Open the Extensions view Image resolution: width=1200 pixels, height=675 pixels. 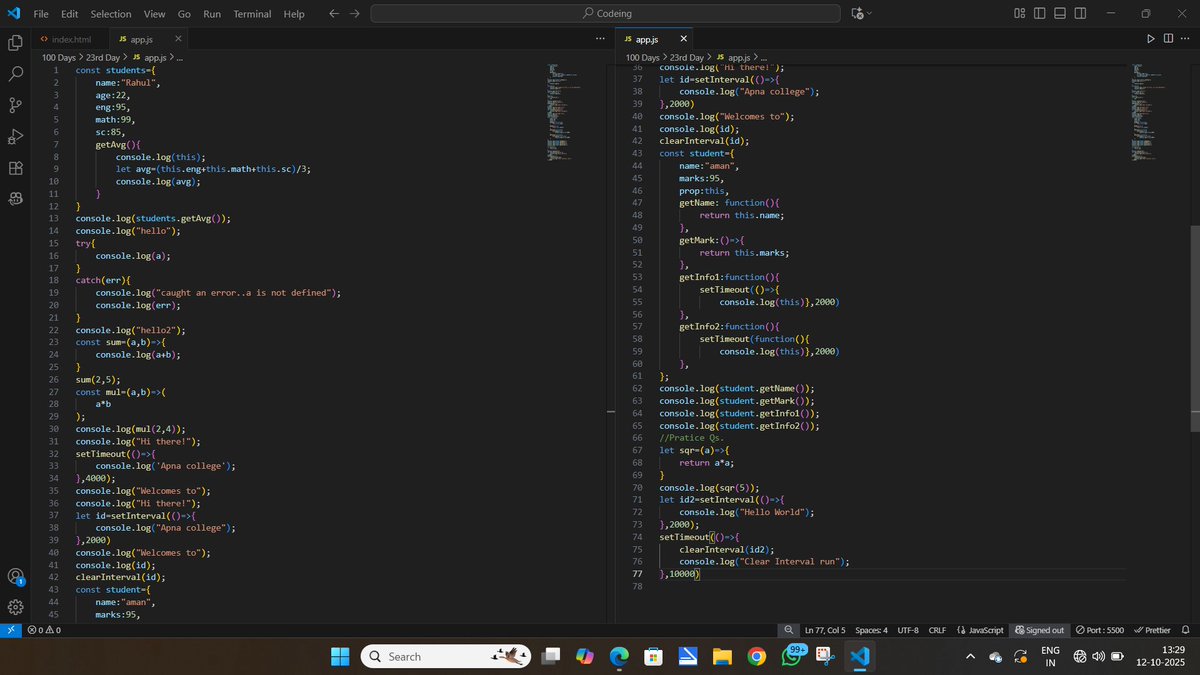pyautogui.click(x=15, y=167)
